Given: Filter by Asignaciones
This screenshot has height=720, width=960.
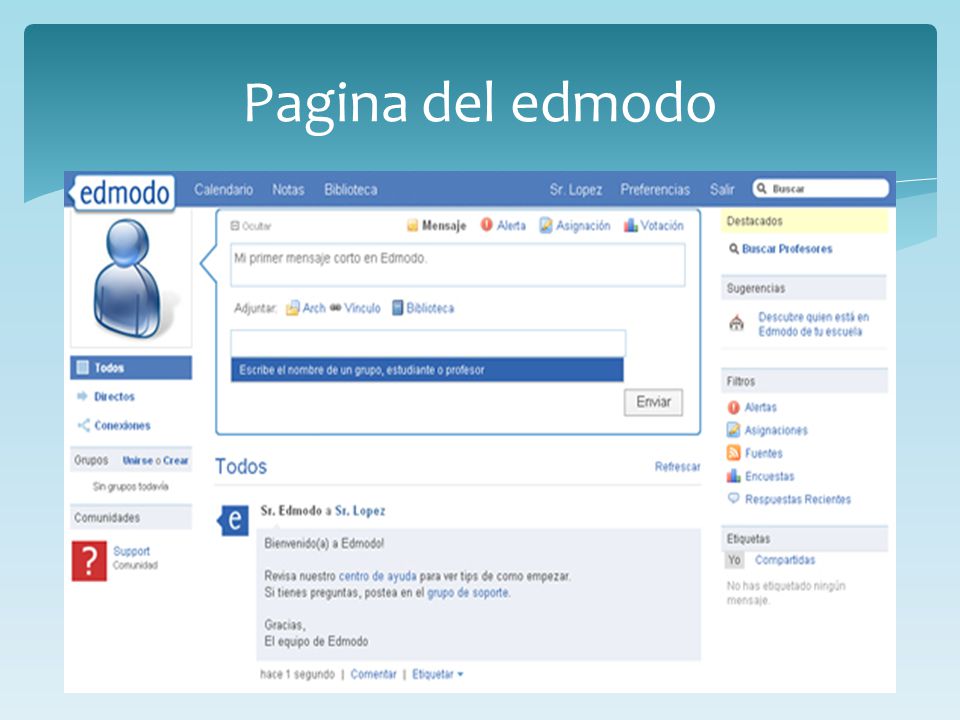Looking at the screenshot, I should point(776,430).
